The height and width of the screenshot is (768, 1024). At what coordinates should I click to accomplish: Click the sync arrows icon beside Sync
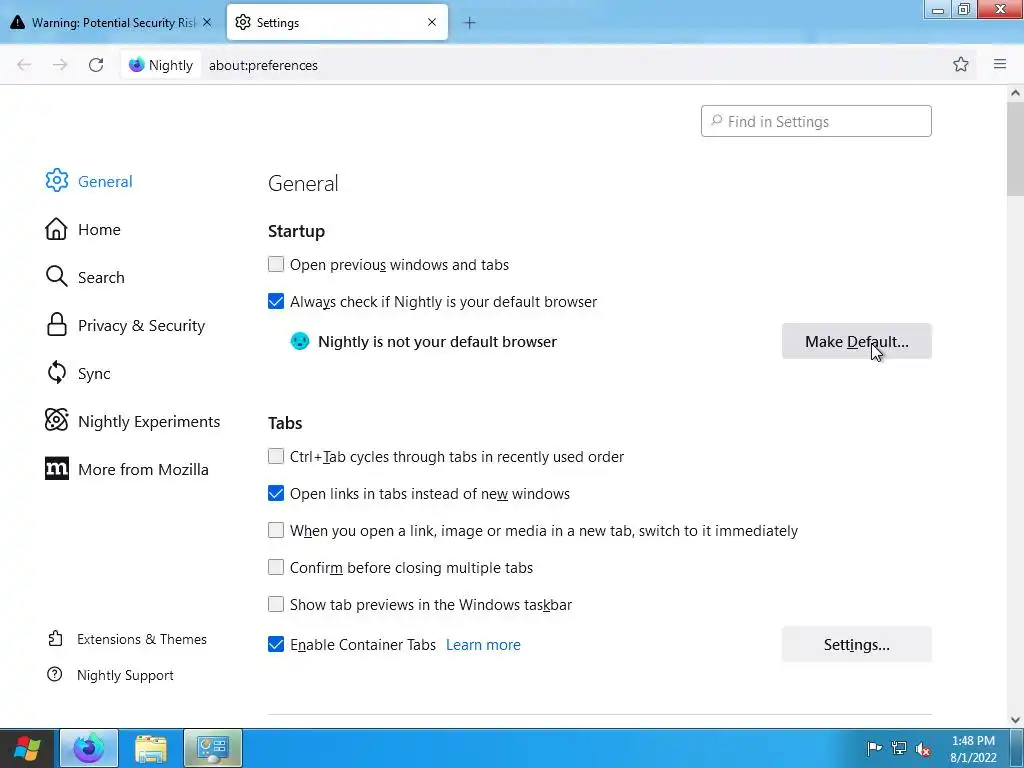click(x=56, y=373)
